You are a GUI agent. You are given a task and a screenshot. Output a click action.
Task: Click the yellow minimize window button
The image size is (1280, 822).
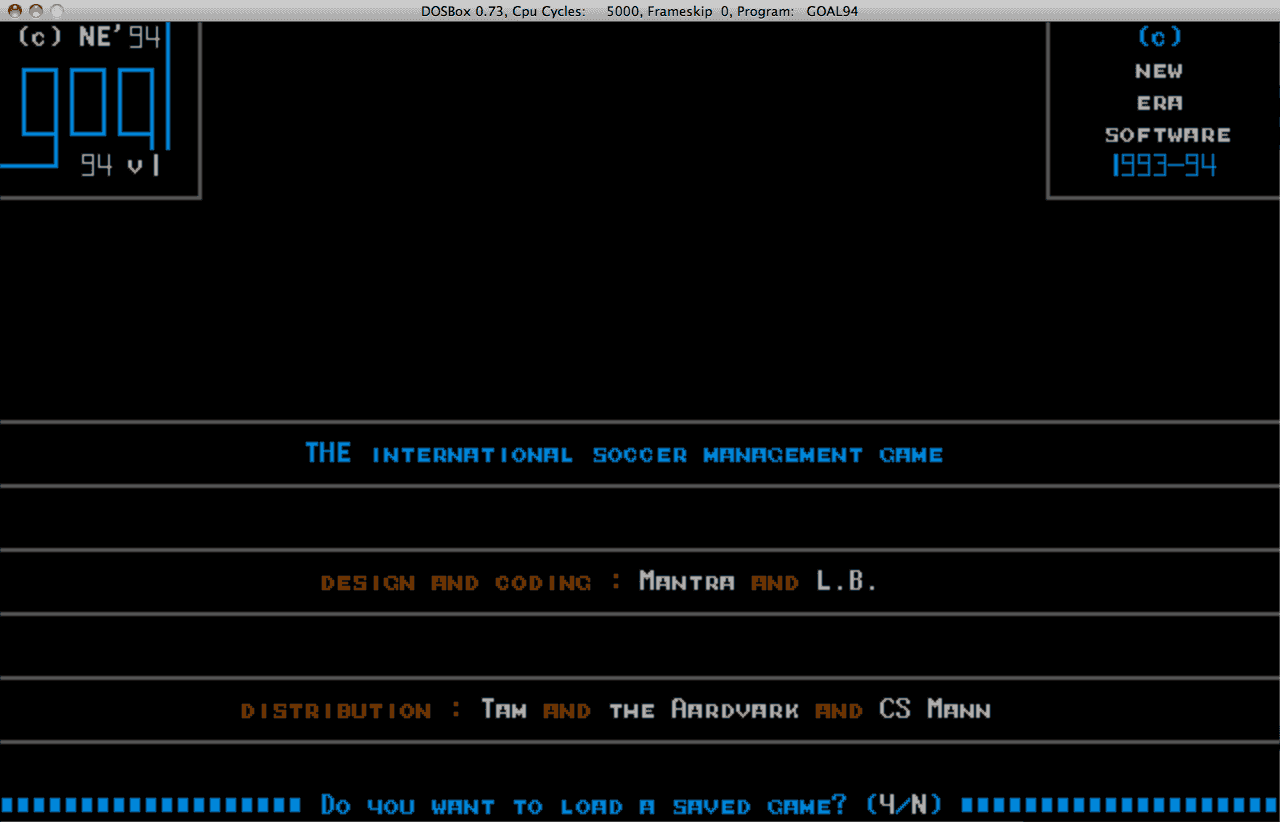(35, 11)
